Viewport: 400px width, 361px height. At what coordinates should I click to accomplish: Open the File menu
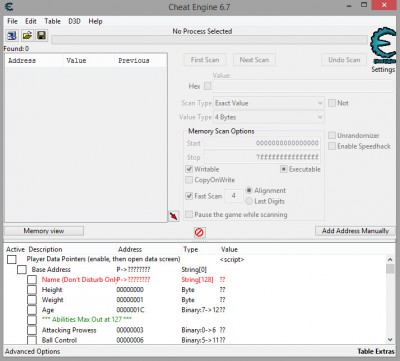12,21
